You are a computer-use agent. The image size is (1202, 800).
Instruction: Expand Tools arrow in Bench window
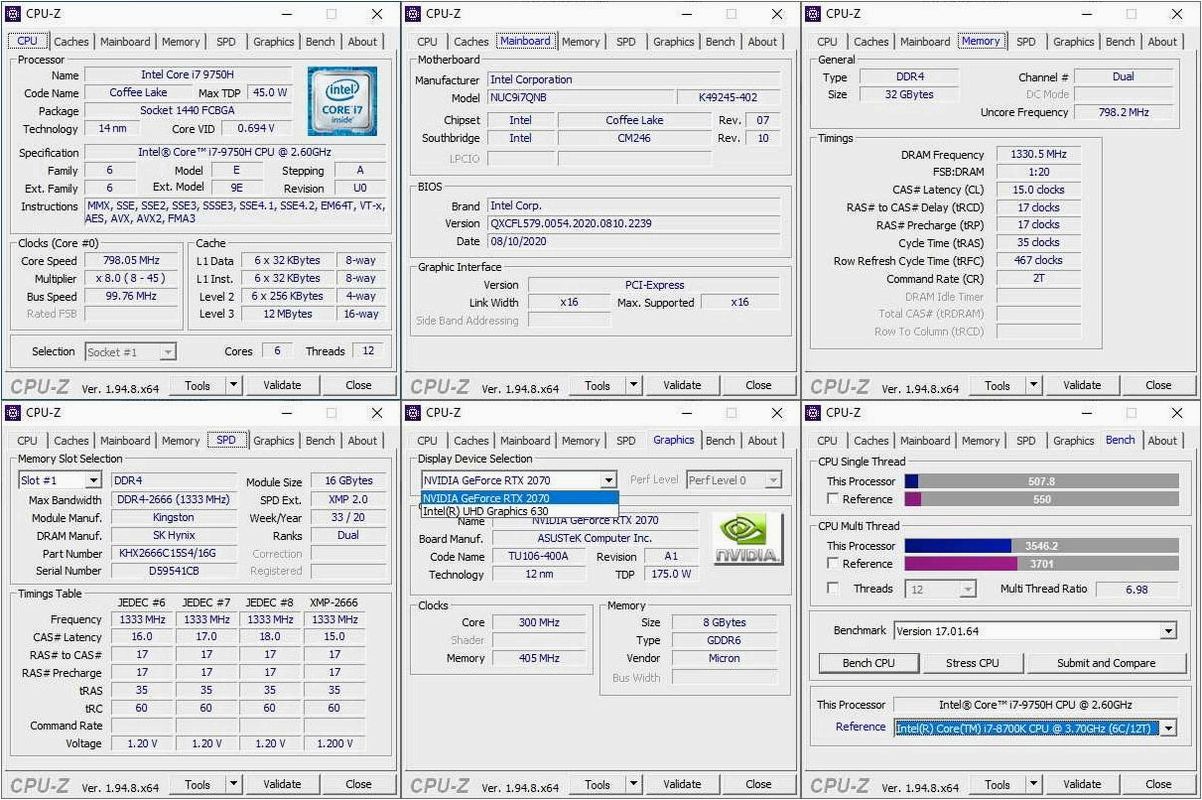(x=1034, y=784)
